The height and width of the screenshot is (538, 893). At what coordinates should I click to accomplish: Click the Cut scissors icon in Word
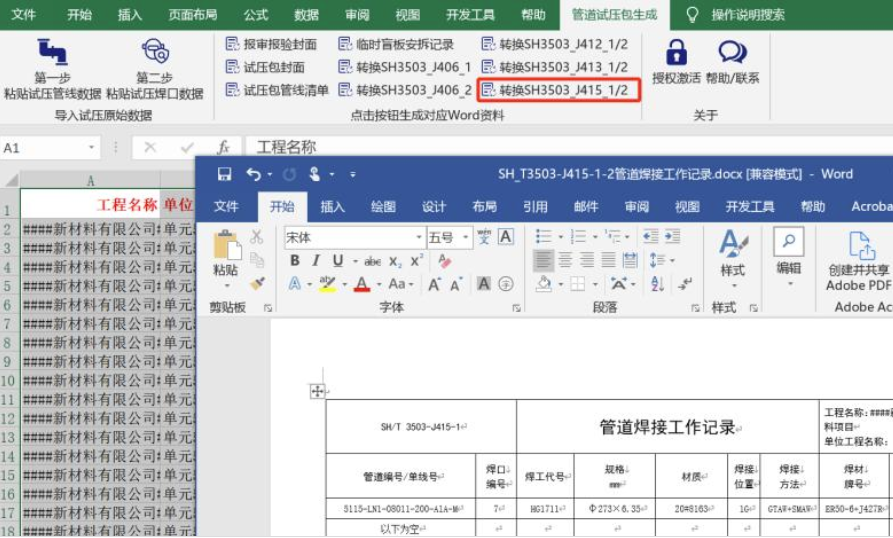click(257, 237)
